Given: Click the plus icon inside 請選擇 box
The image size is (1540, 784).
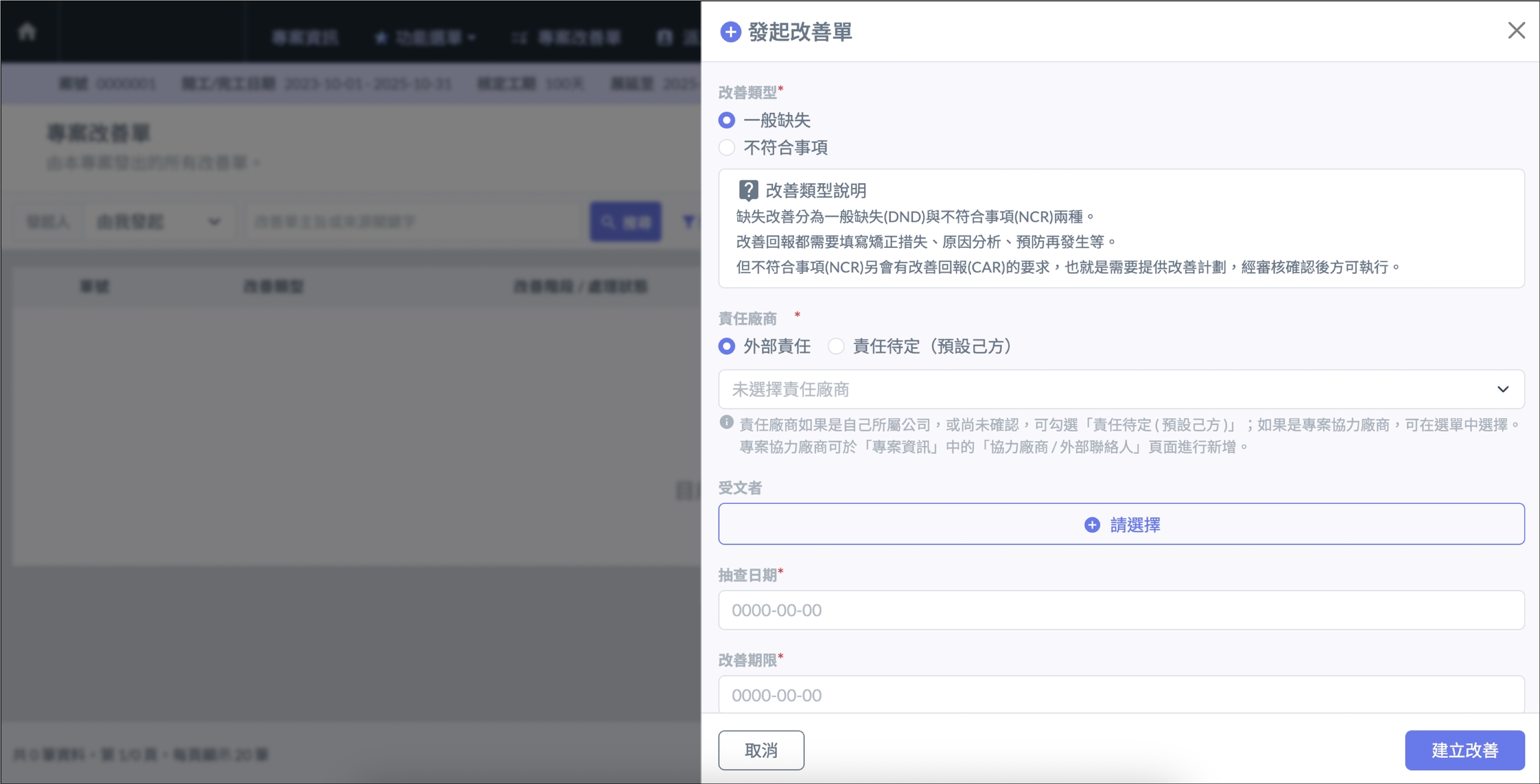Looking at the screenshot, I should click(1092, 525).
